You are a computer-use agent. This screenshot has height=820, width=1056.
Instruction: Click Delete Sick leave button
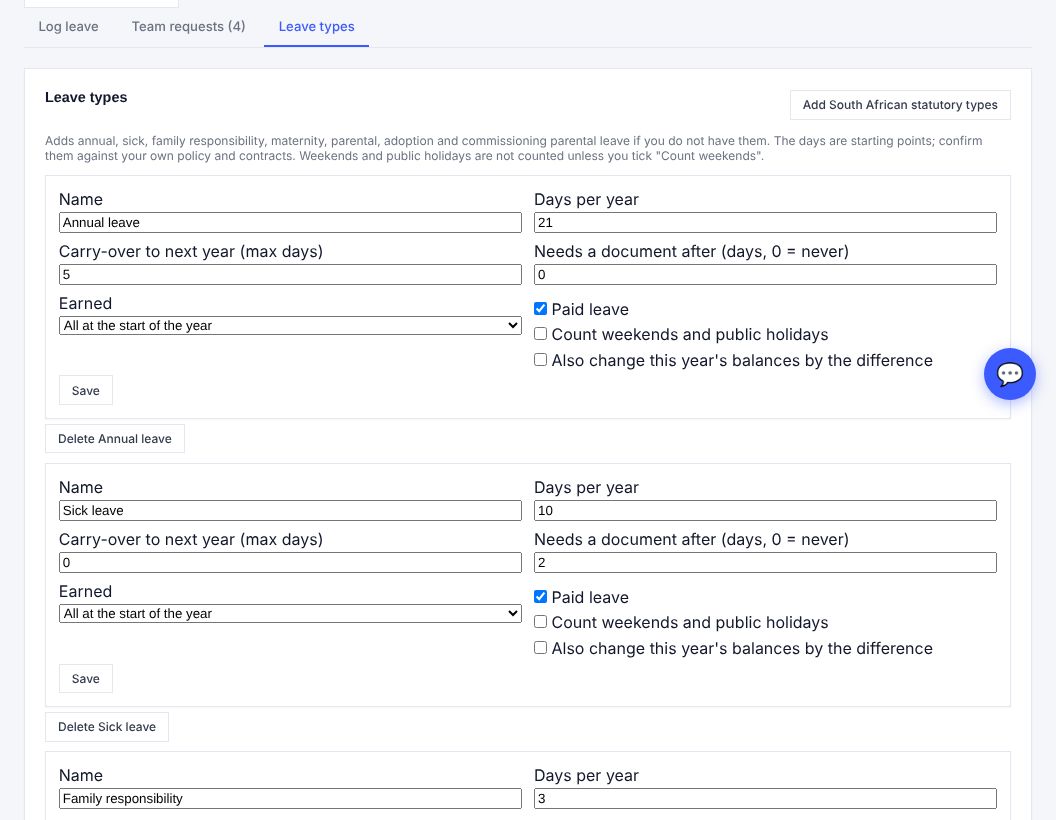pos(106,727)
